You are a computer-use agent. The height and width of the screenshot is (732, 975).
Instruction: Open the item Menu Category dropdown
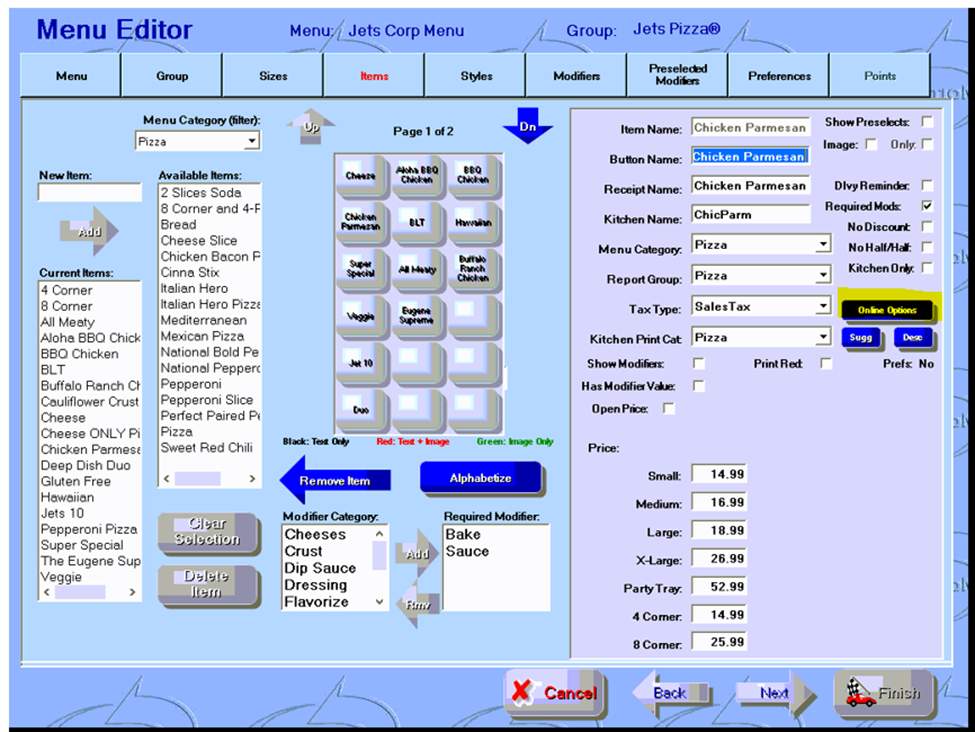pos(823,244)
